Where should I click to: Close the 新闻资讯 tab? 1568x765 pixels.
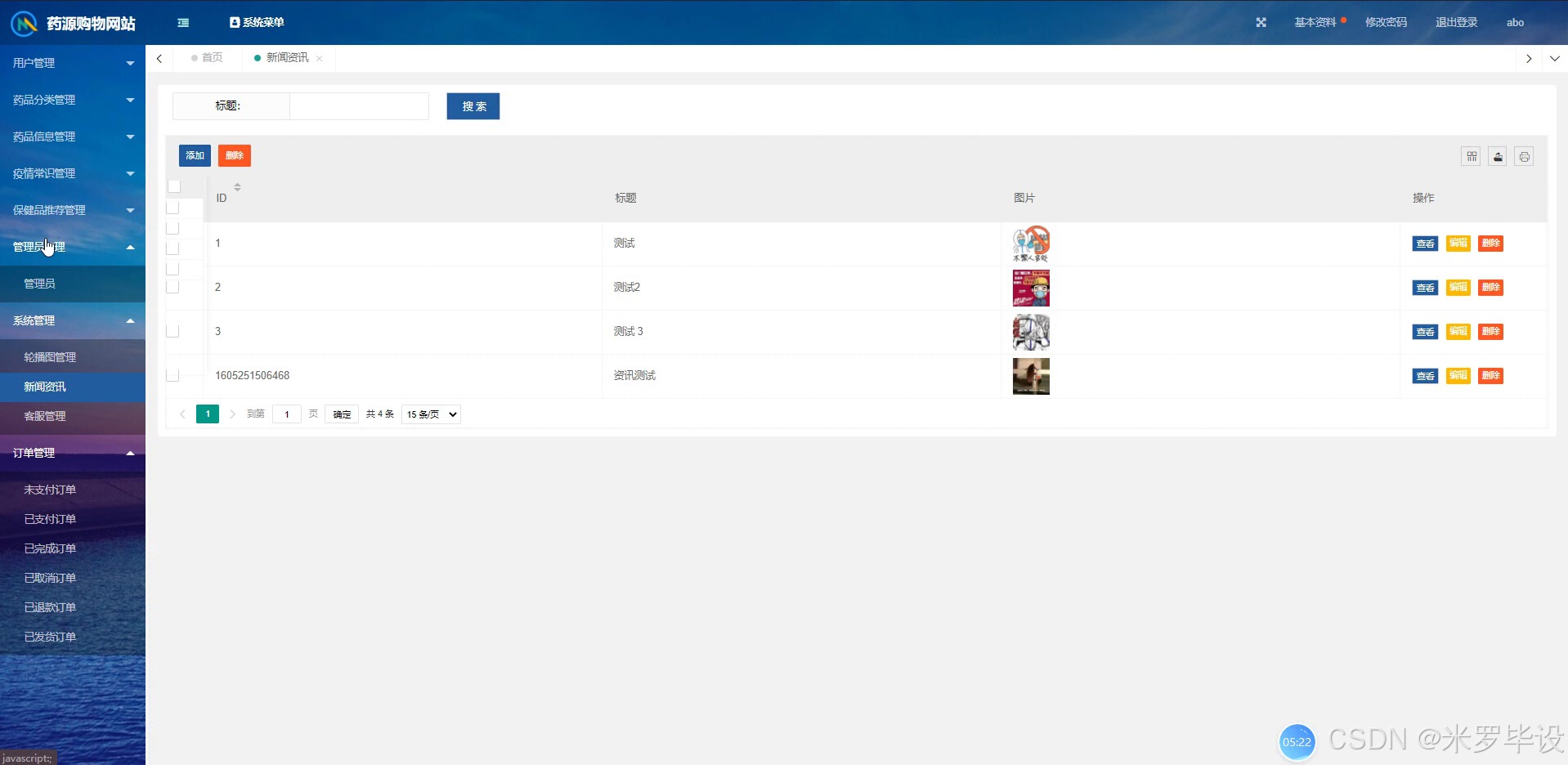[x=319, y=59]
